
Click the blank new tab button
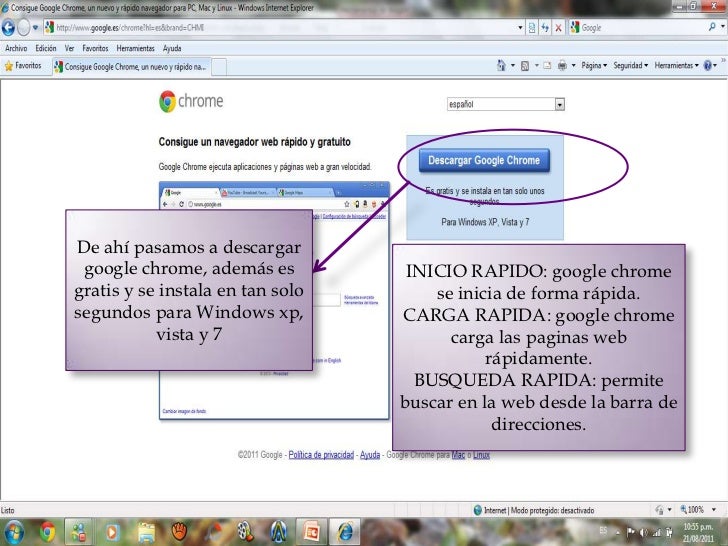coord(219,67)
